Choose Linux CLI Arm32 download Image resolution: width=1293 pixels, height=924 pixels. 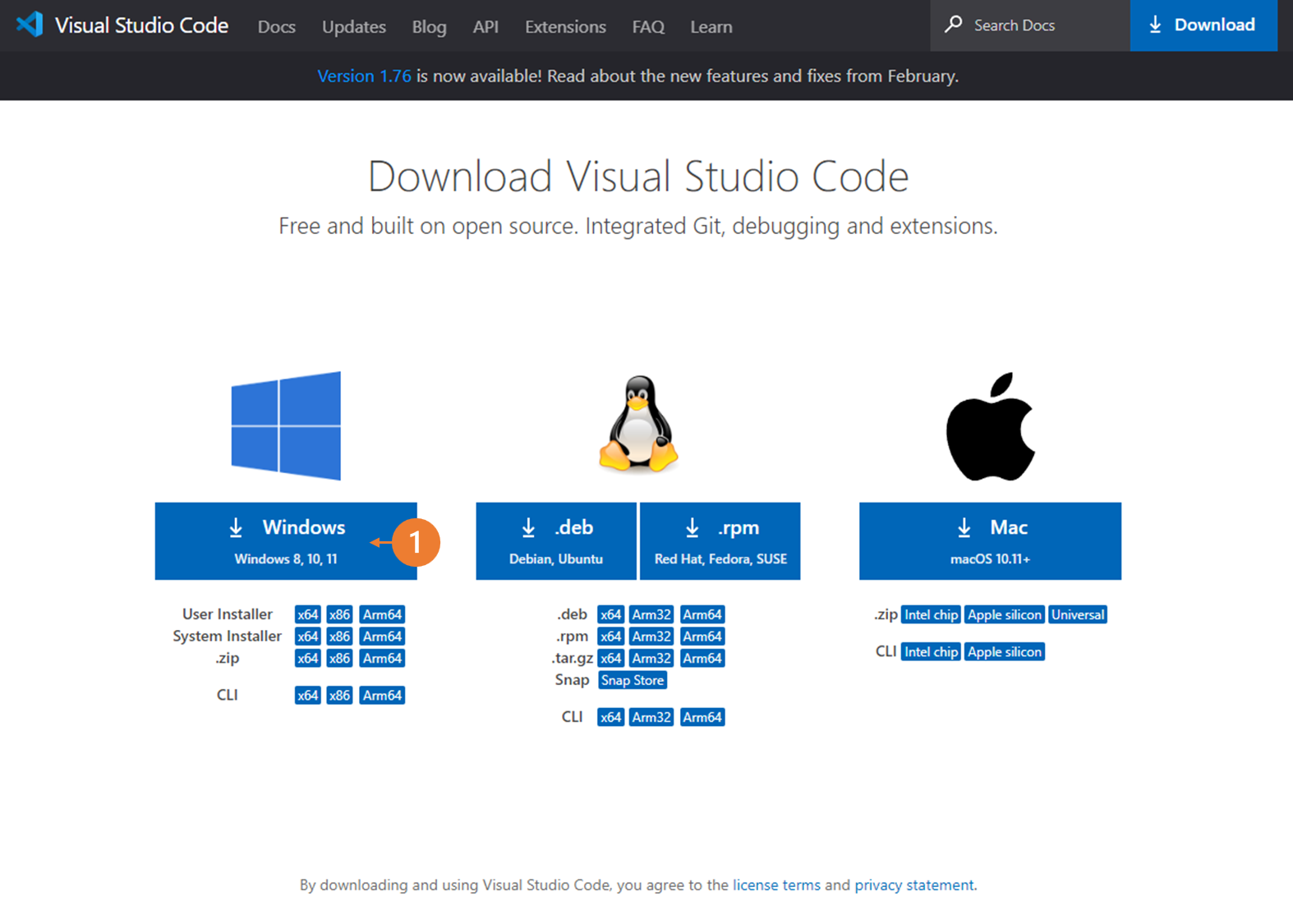[x=651, y=717]
